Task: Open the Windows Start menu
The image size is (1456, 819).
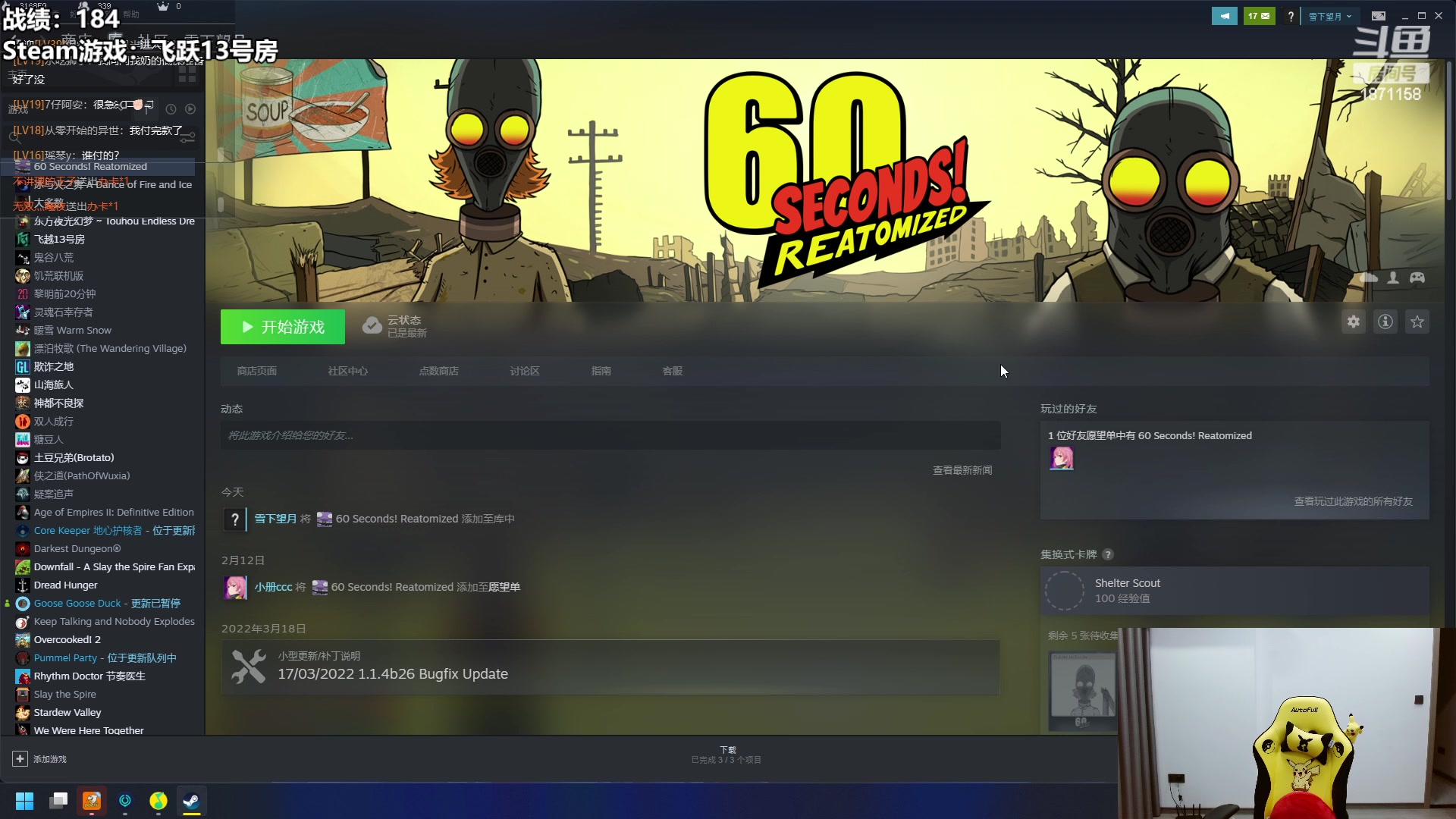Action: (25, 801)
